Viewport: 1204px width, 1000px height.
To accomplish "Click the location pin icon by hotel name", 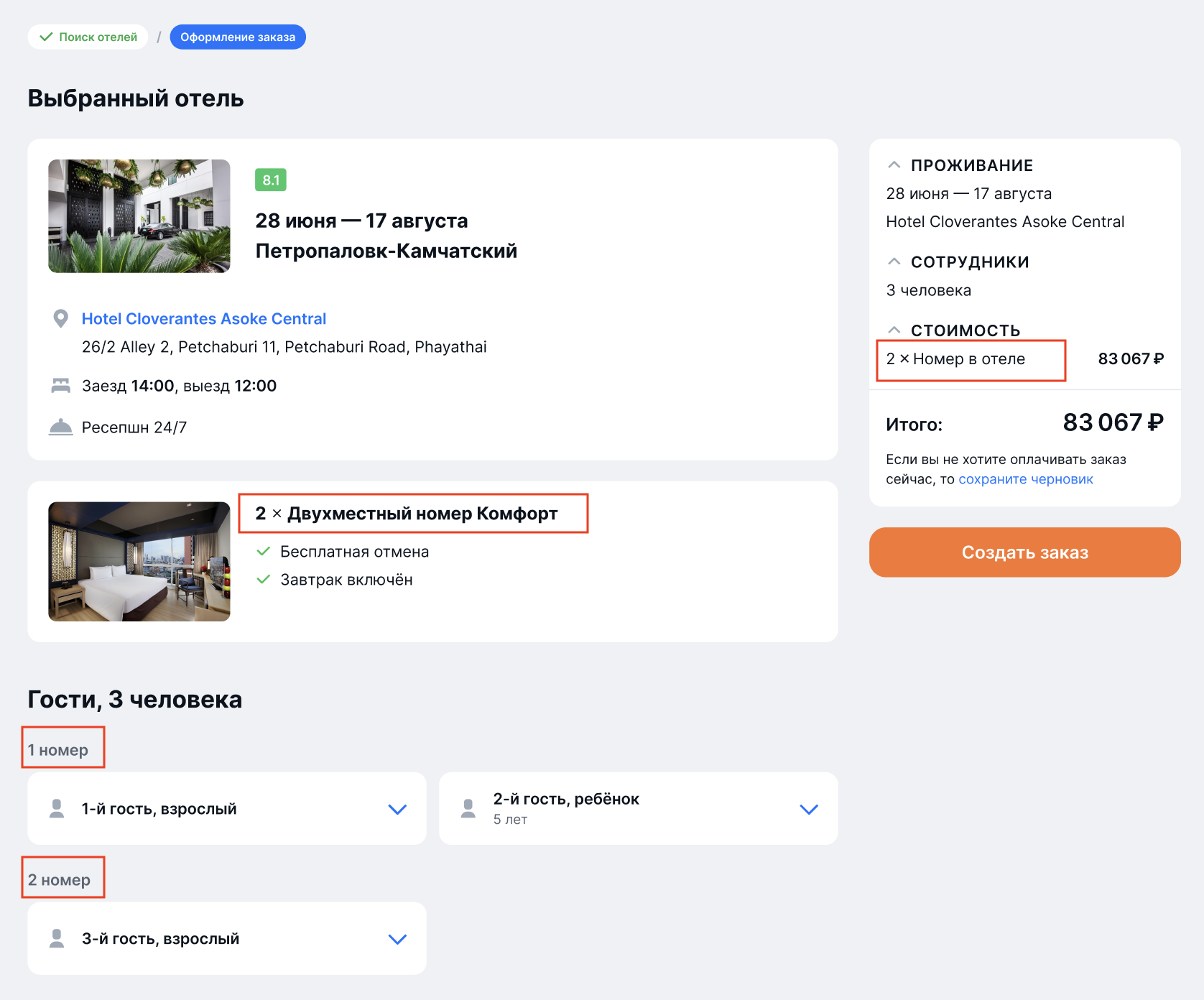I will 61,318.
